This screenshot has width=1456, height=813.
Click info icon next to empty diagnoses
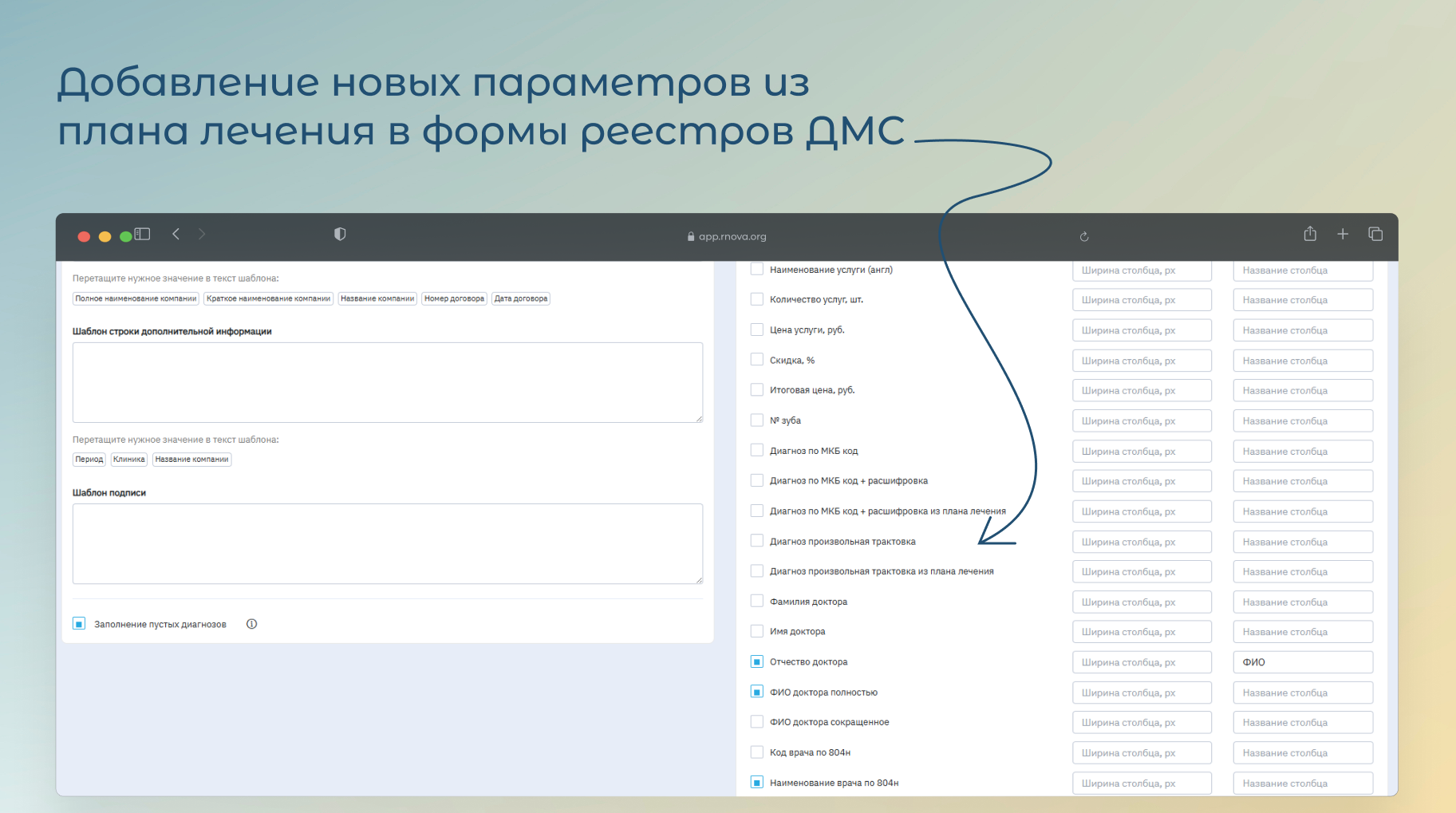pos(252,624)
